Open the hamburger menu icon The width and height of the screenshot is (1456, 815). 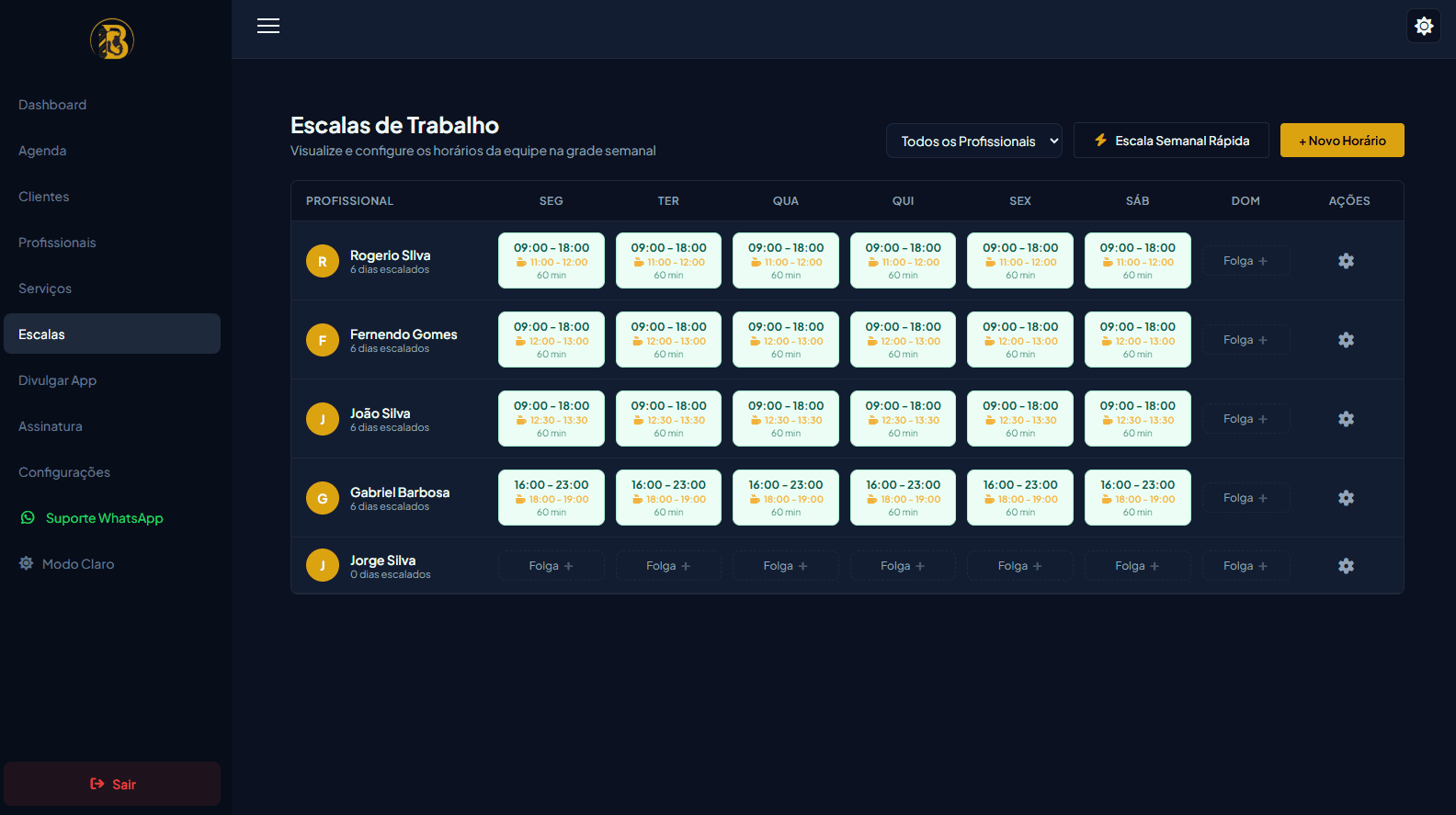tap(268, 26)
